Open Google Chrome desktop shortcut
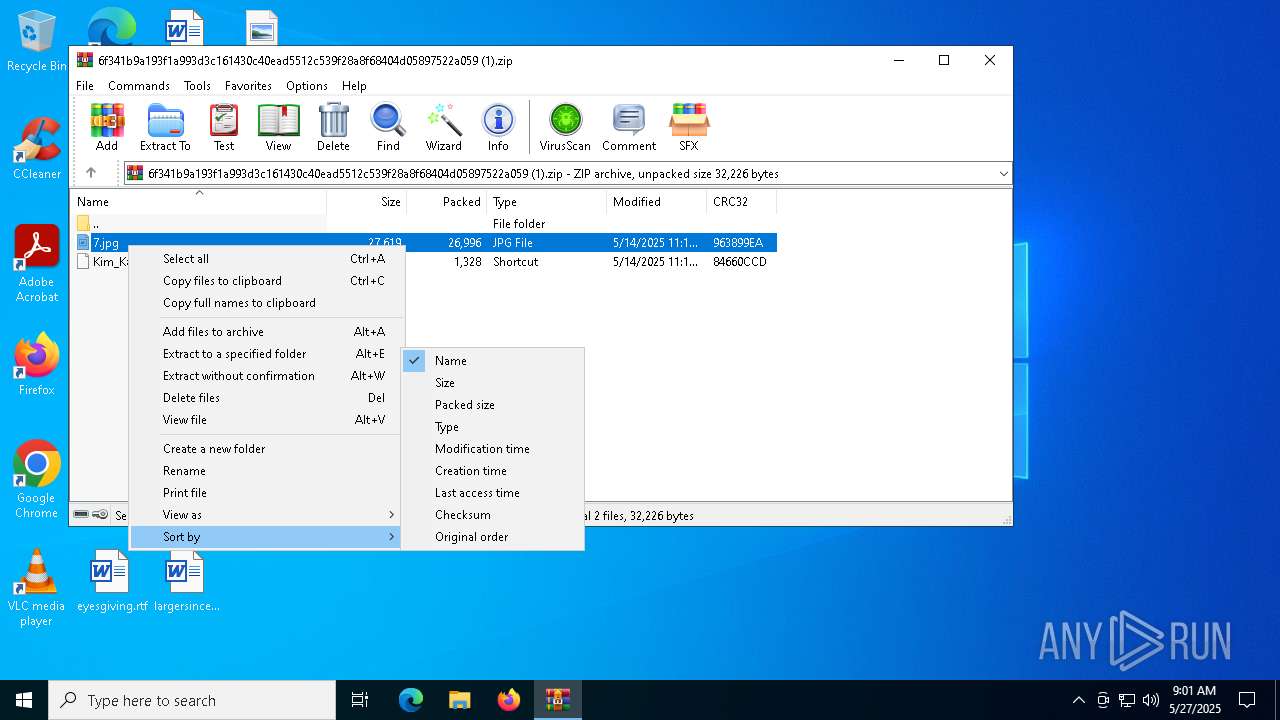The image size is (1280, 720). coord(37,479)
